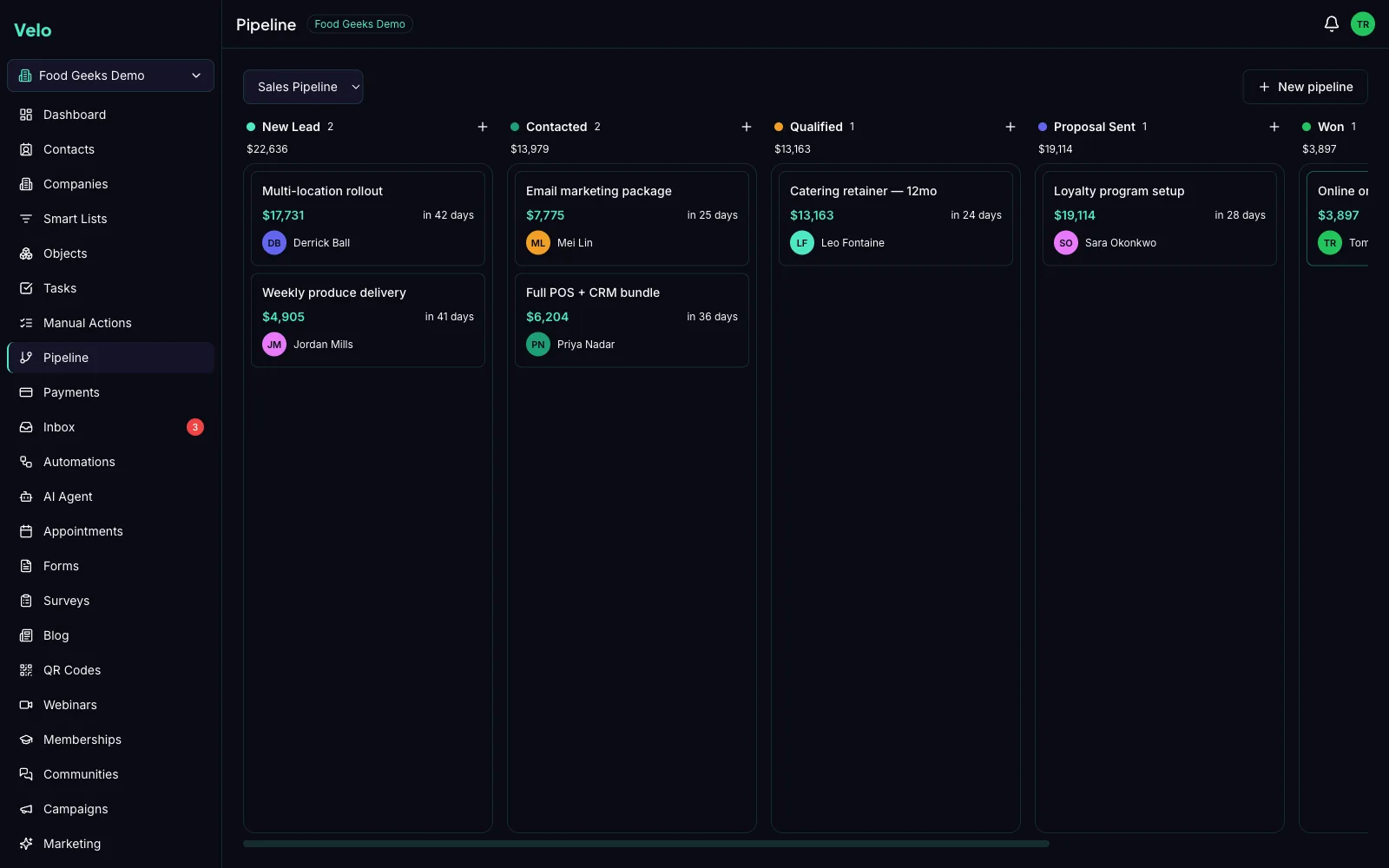Click the Contacts sidebar icon
The image size is (1389, 868).
(x=26, y=149)
